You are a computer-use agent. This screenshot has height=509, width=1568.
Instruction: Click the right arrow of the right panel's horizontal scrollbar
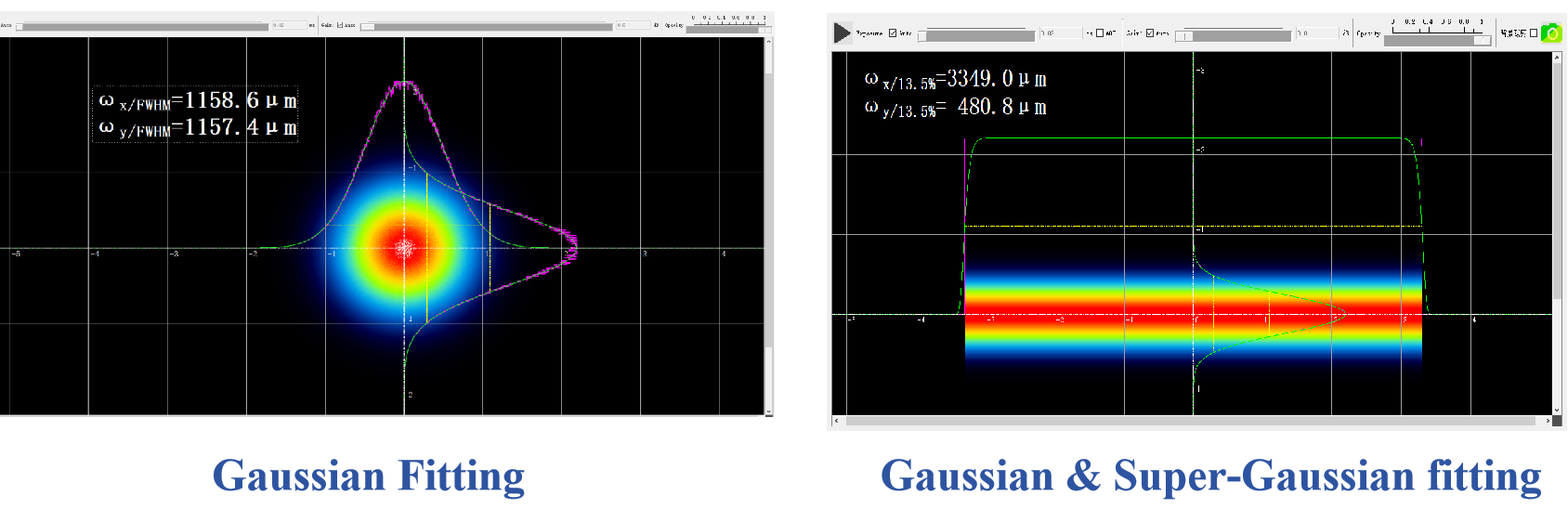[1548, 421]
